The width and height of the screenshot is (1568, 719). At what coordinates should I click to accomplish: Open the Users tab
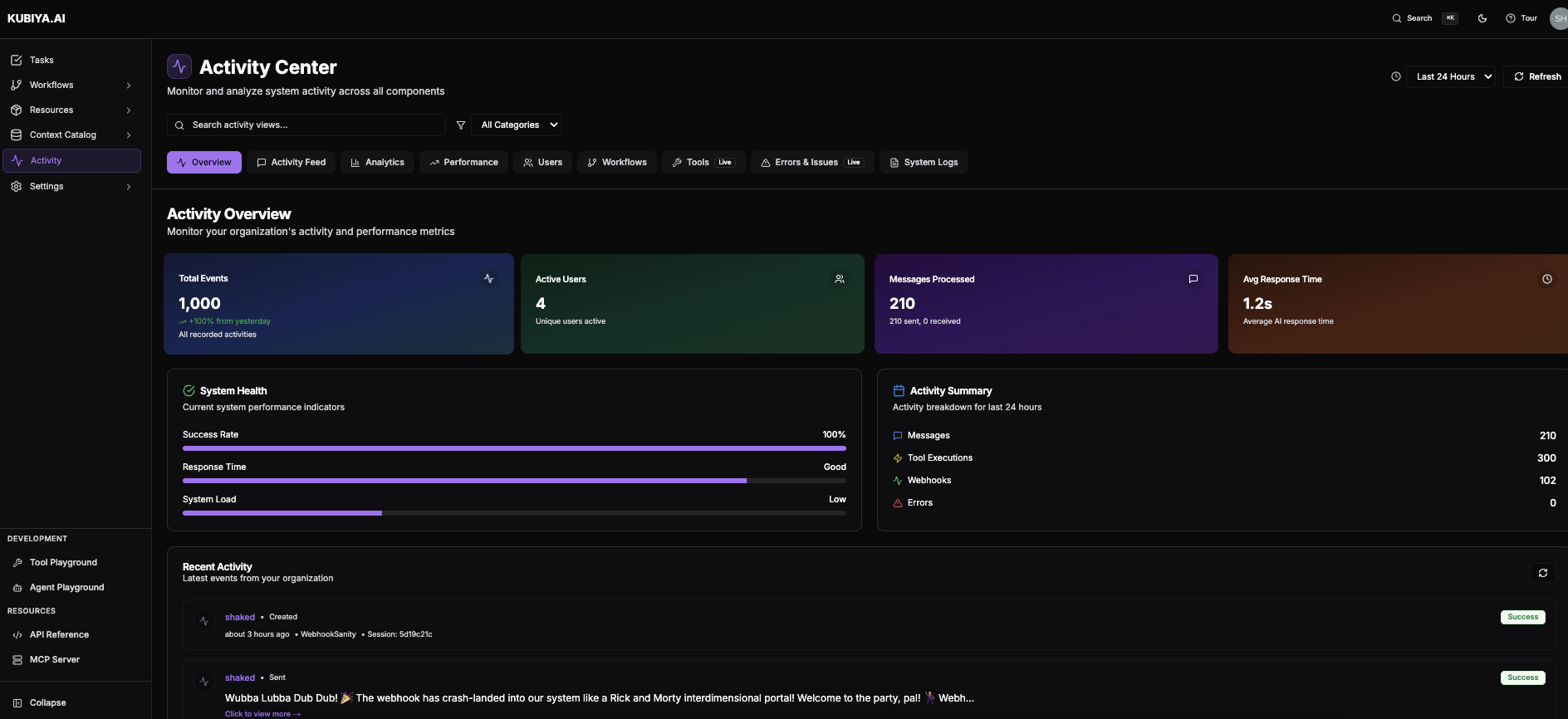coord(542,162)
